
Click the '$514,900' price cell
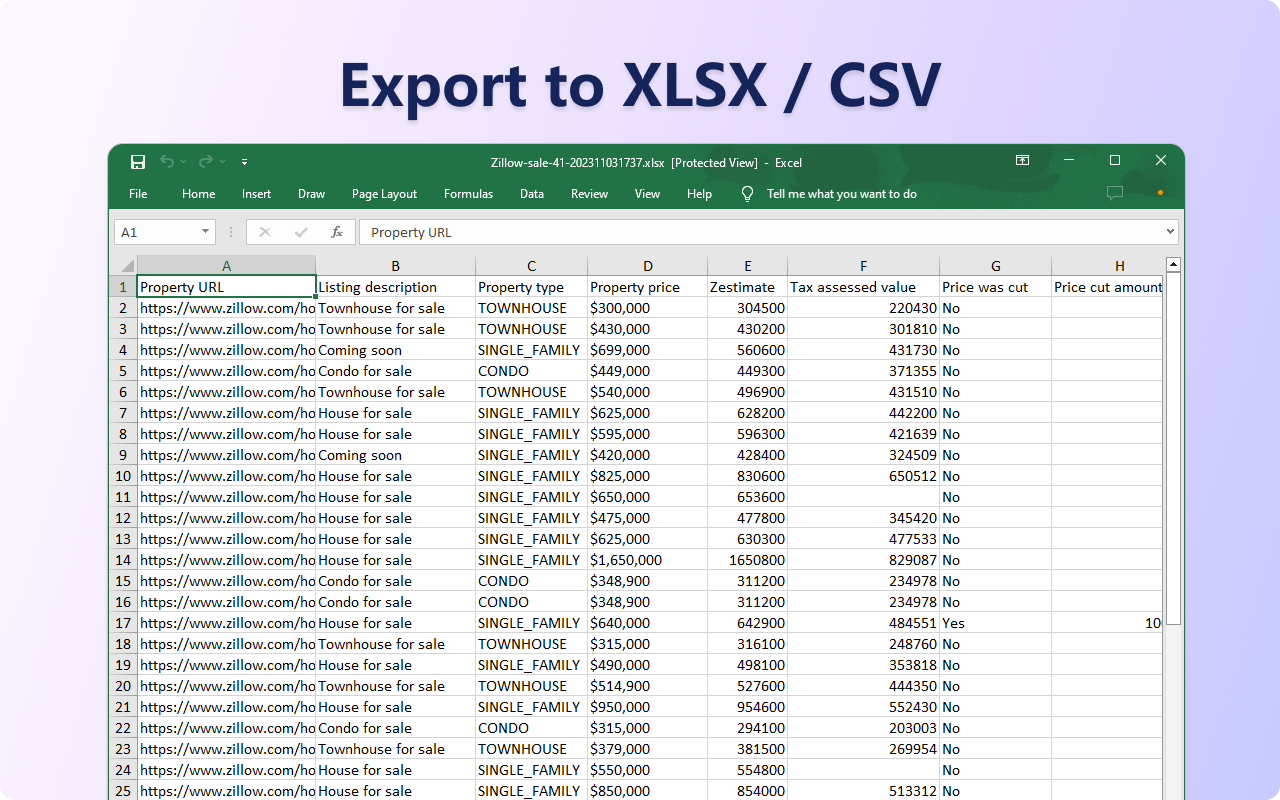pos(648,686)
